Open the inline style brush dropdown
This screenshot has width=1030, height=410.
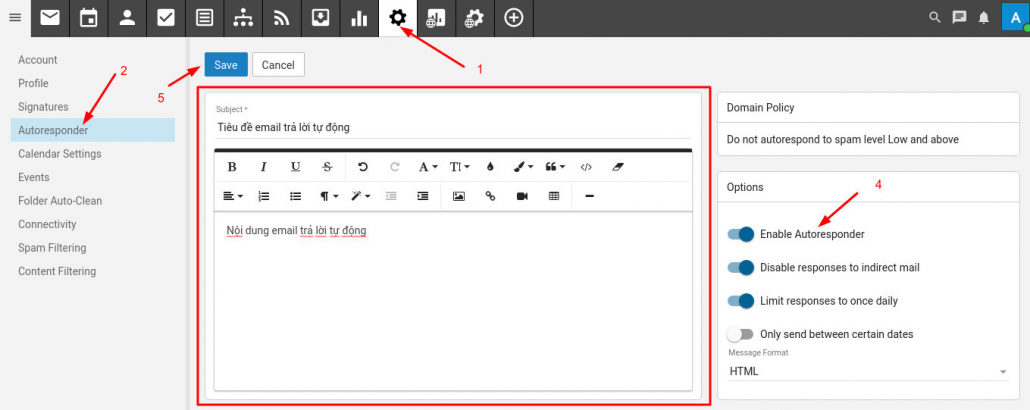(524, 167)
